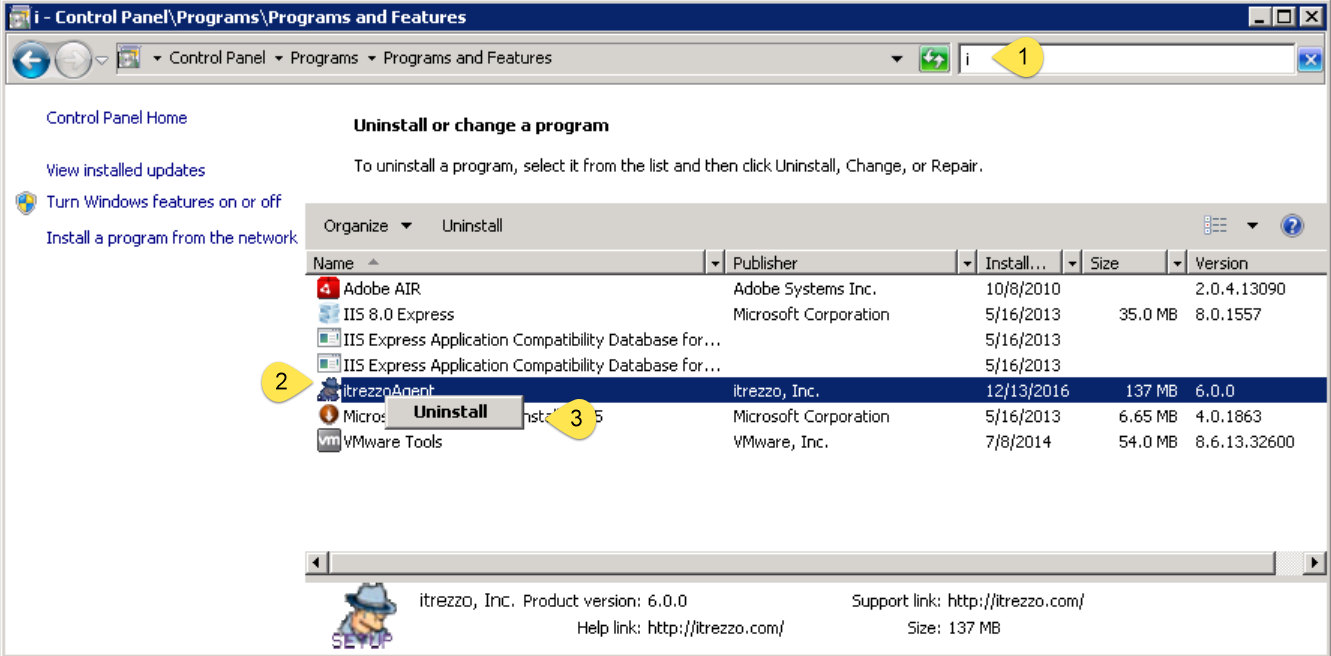
Task: Click inside the search box
Action: click(x=1126, y=59)
